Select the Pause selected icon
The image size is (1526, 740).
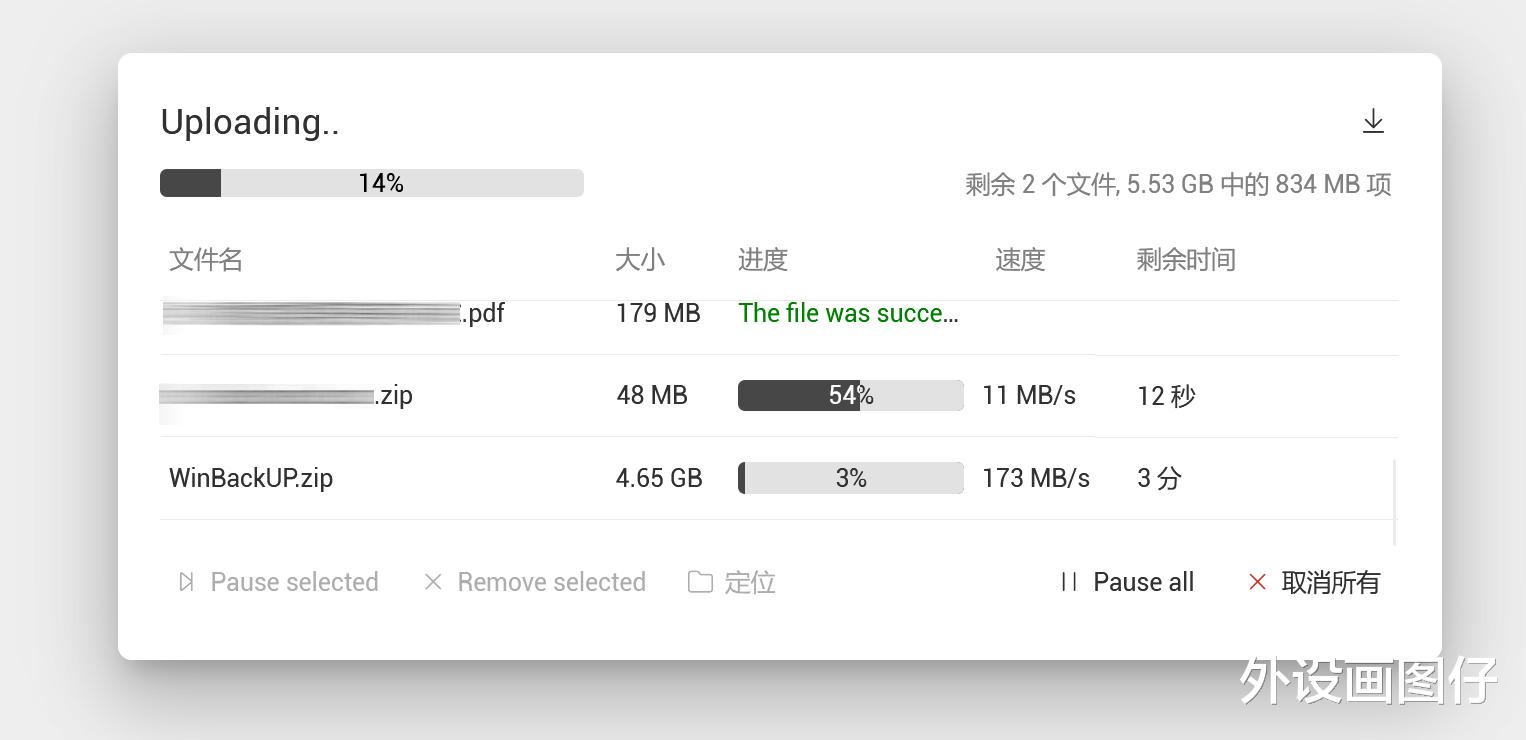coord(186,581)
